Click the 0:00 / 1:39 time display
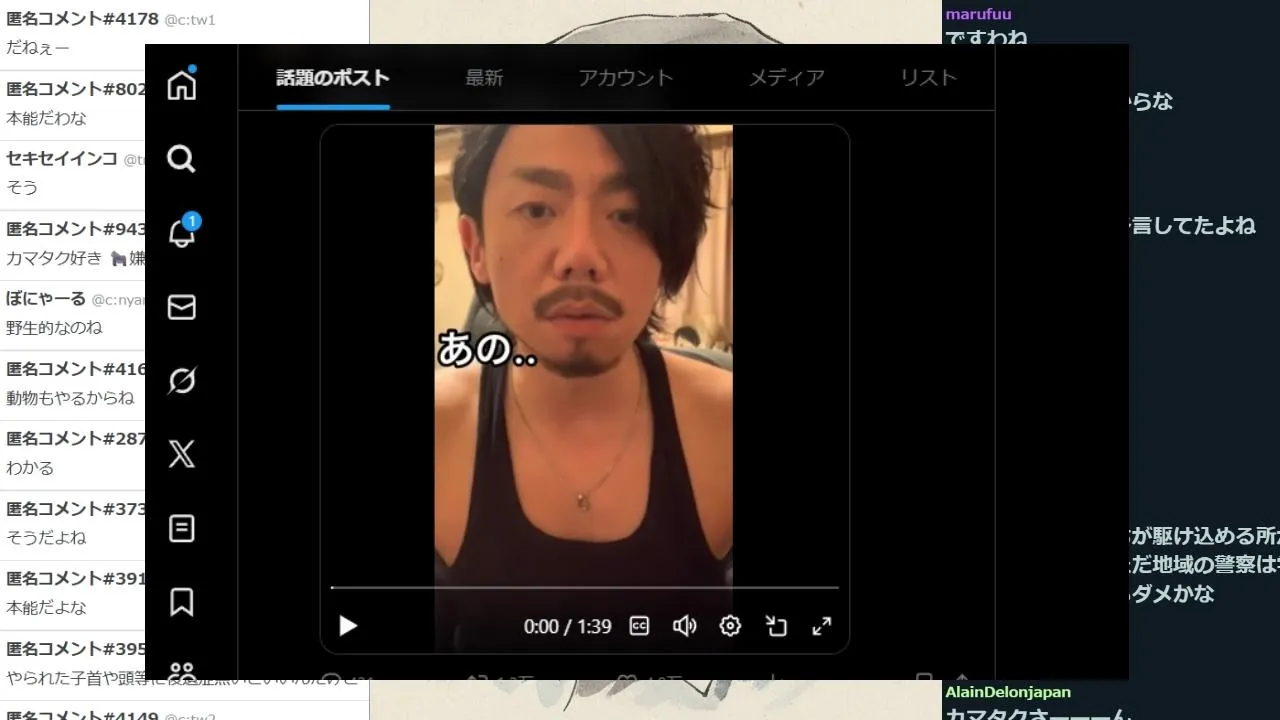This screenshot has height=720, width=1280. click(567, 626)
